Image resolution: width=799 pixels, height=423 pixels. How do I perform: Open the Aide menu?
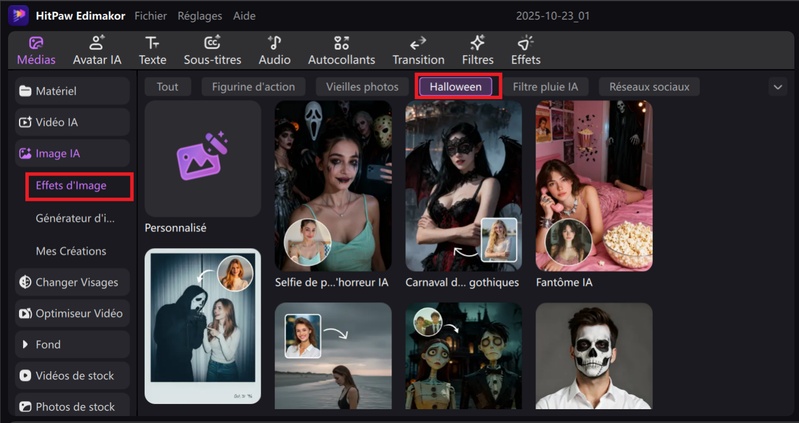244,16
